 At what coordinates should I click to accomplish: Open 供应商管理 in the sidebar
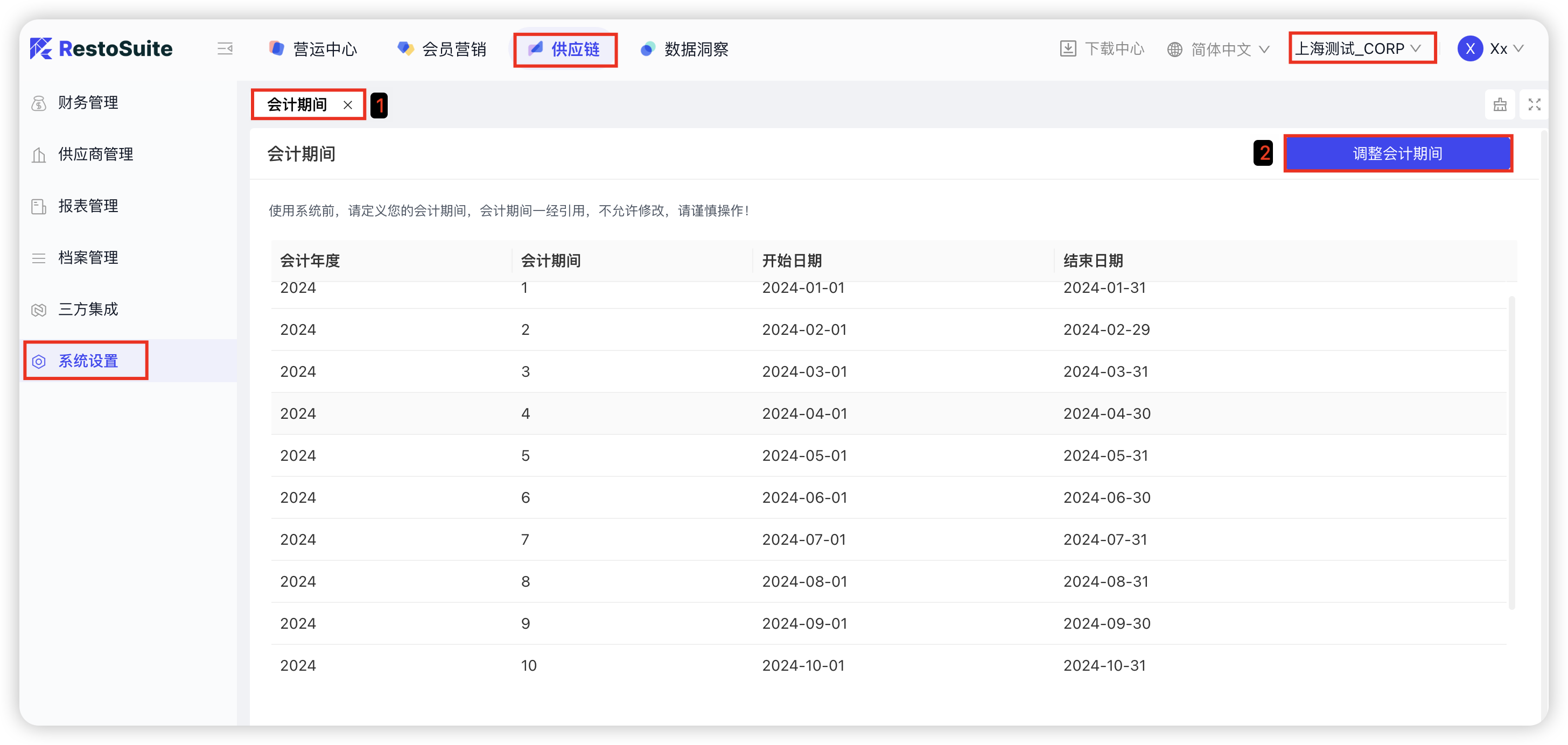tap(95, 154)
